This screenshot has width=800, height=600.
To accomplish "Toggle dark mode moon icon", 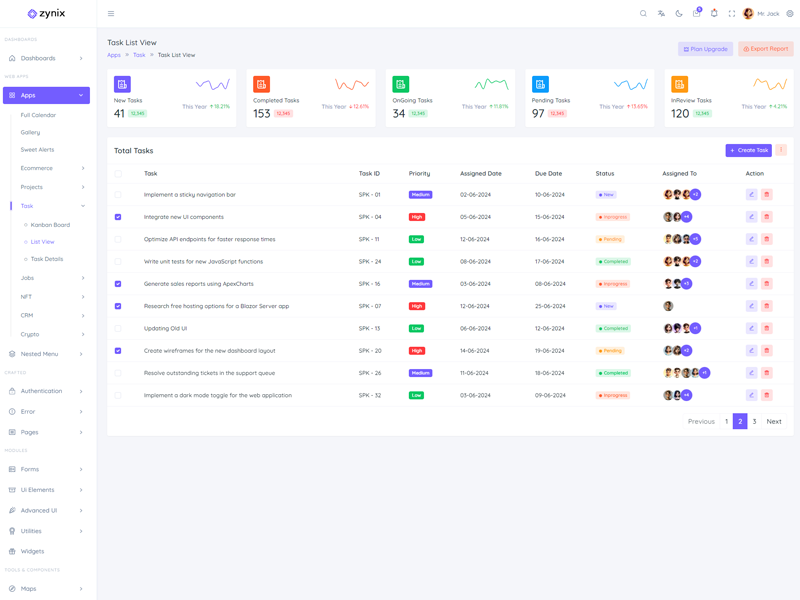I will (x=679, y=14).
